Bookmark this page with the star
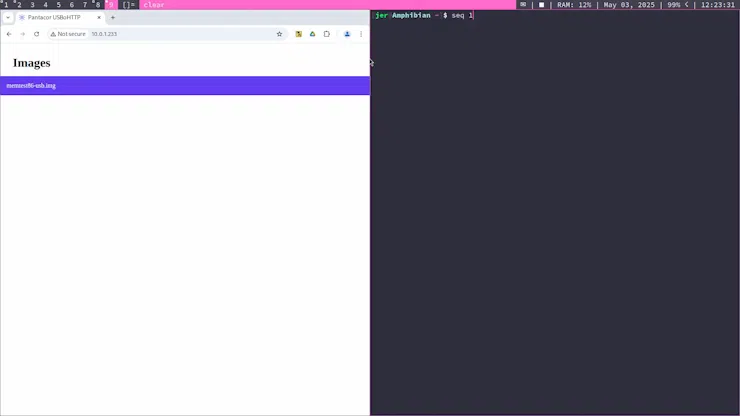Viewport: 740px width, 416px height. [279, 34]
